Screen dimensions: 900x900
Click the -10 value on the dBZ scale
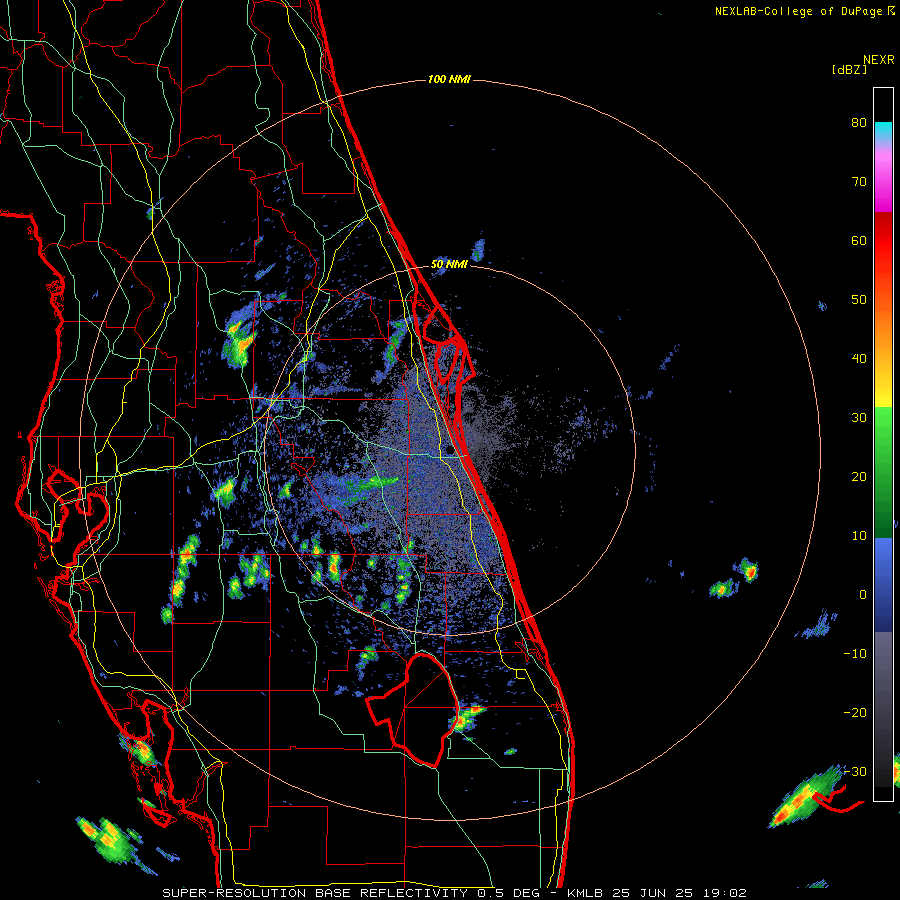point(855,654)
